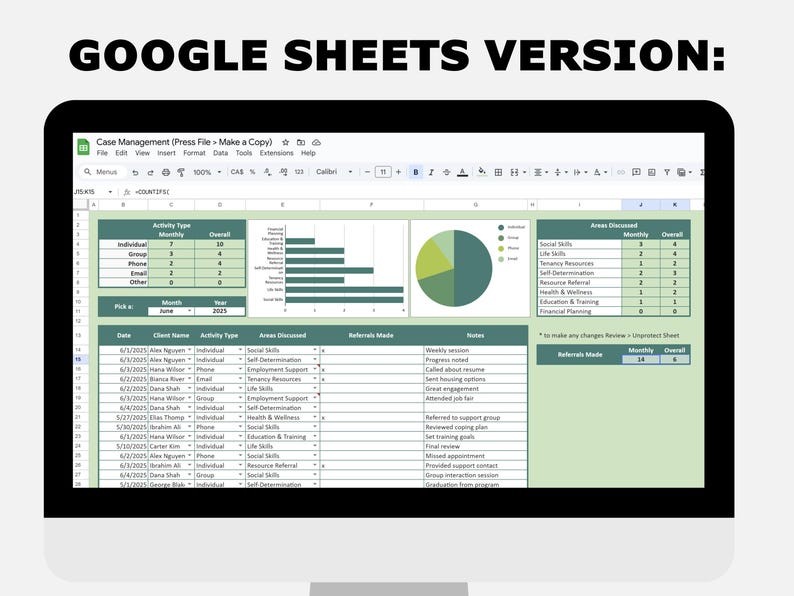Open the Data menu
The height and width of the screenshot is (596, 794).
tap(220, 153)
